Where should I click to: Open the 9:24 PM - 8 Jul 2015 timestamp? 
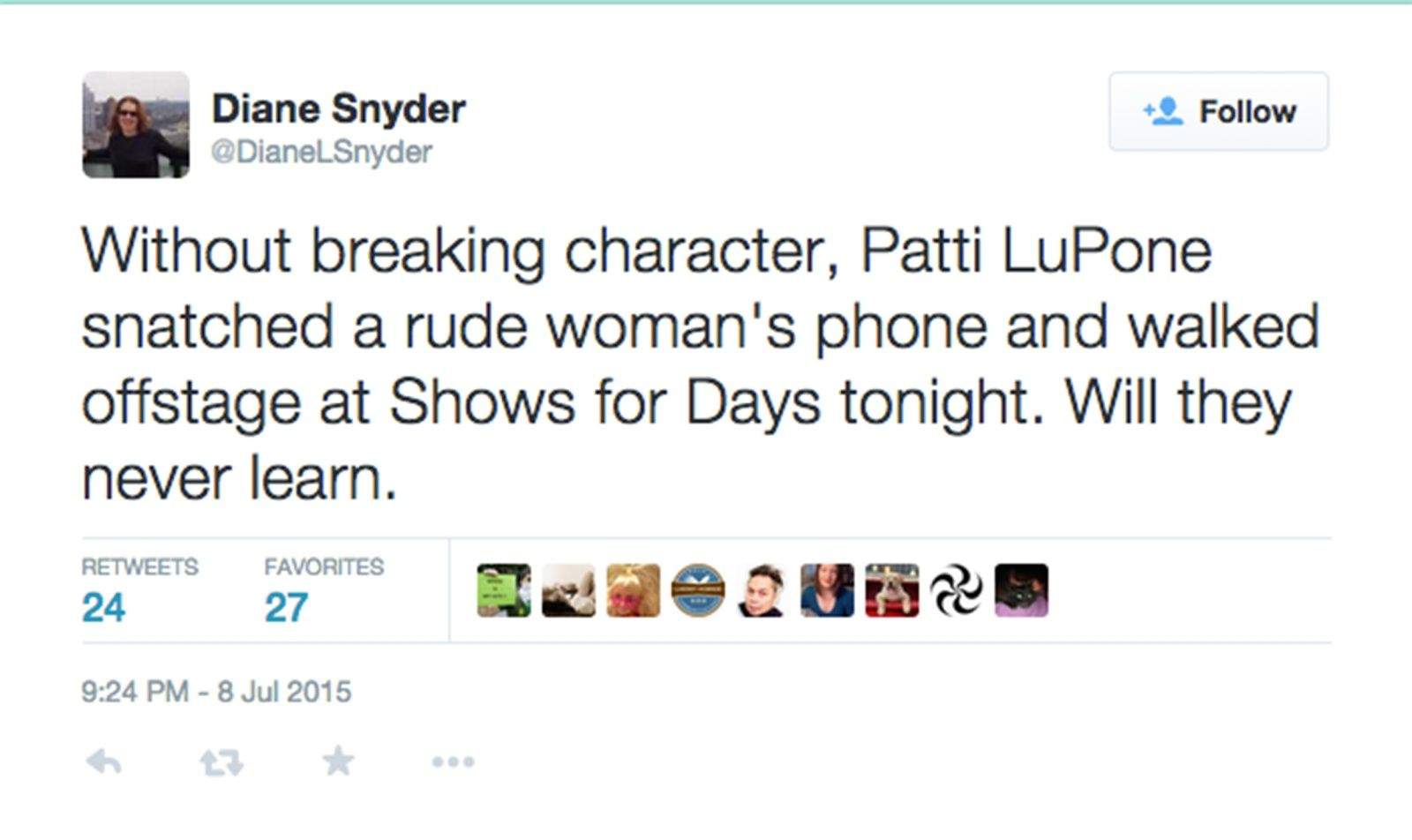[216, 691]
